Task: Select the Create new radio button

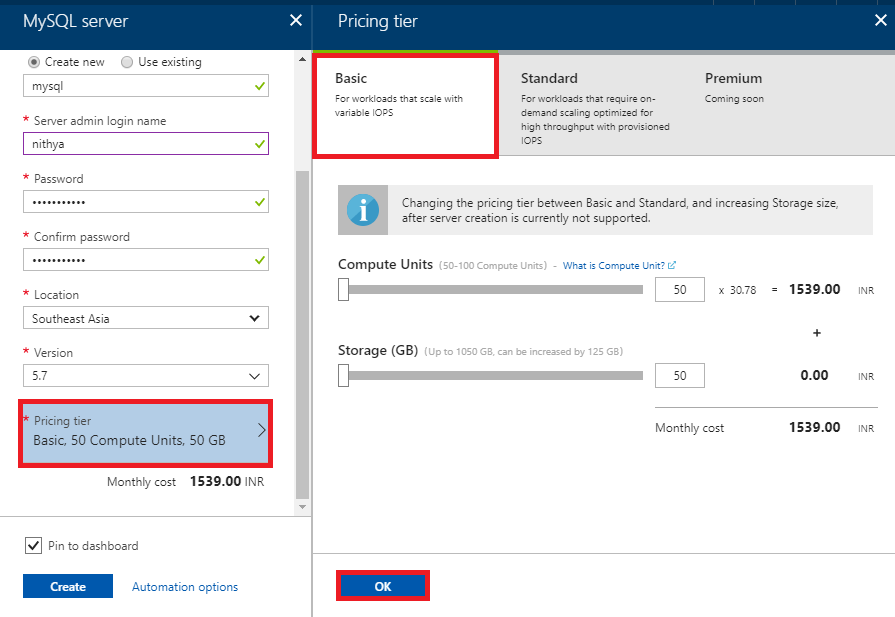Action: [x=35, y=62]
